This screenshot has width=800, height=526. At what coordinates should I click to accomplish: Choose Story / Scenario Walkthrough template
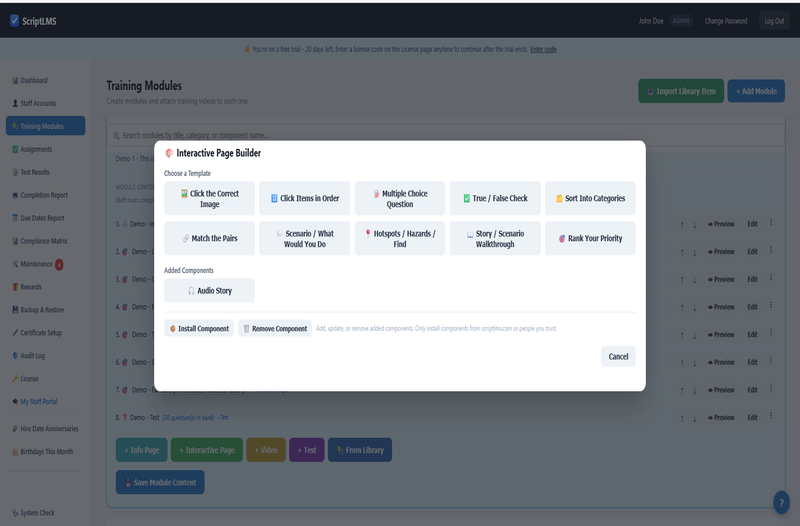pos(495,238)
